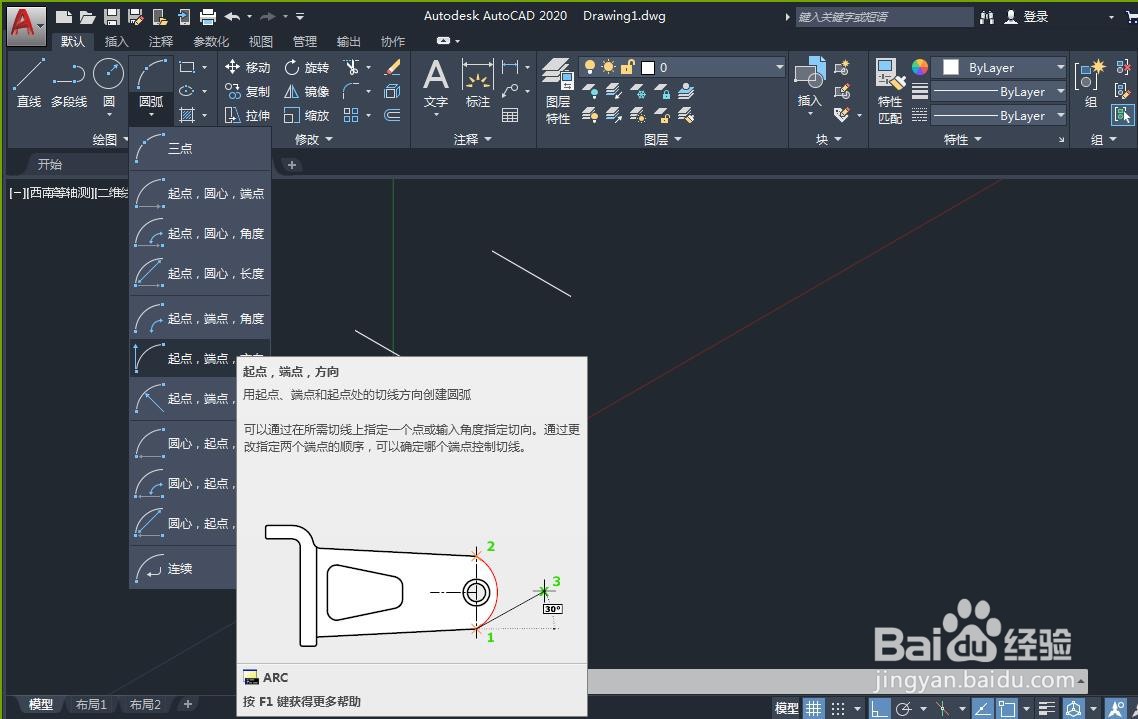Expand the Layers (图层) panel
This screenshot has height=719, width=1138.
click(x=663, y=139)
